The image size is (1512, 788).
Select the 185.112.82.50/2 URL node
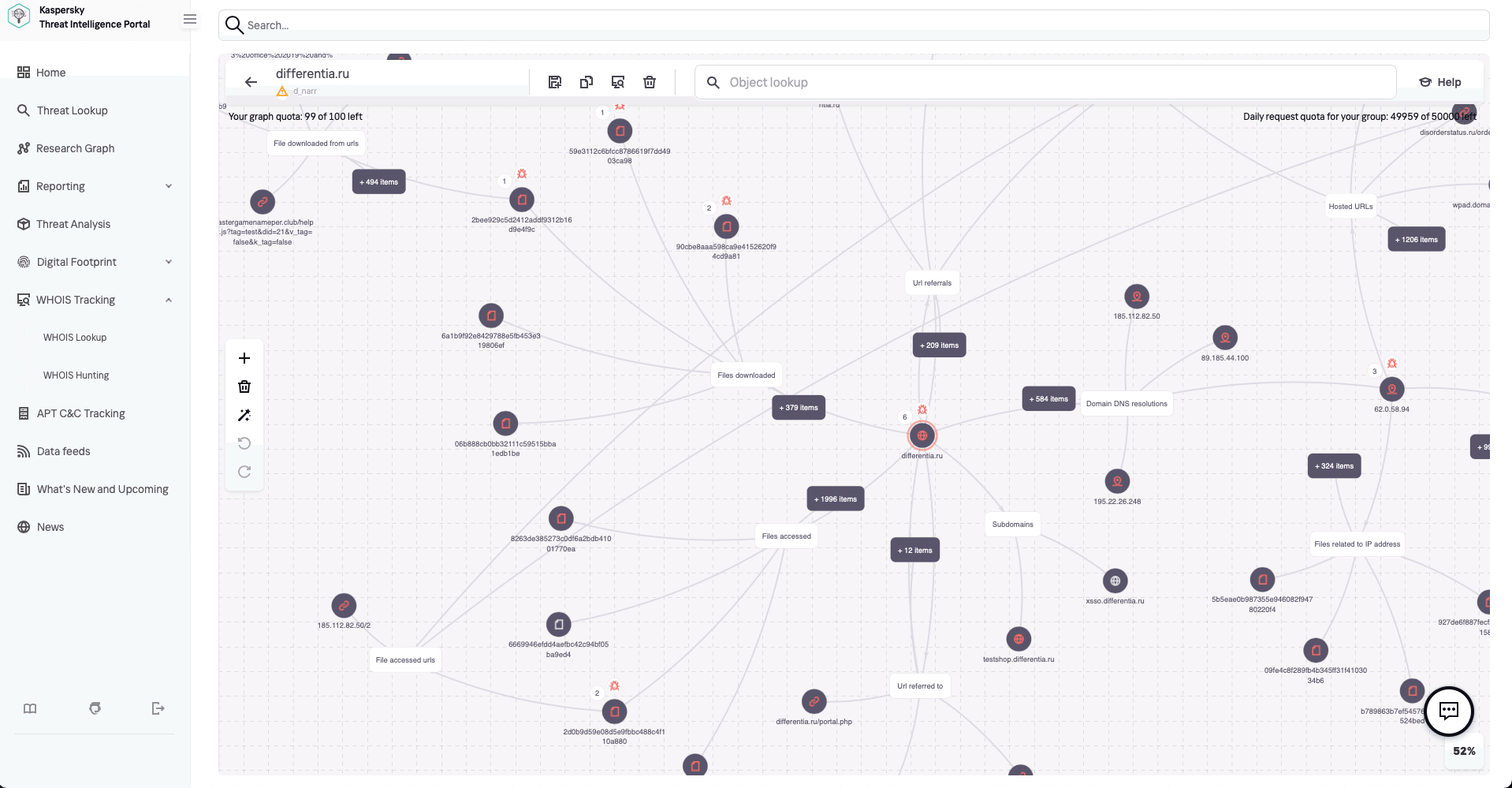click(x=344, y=606)
